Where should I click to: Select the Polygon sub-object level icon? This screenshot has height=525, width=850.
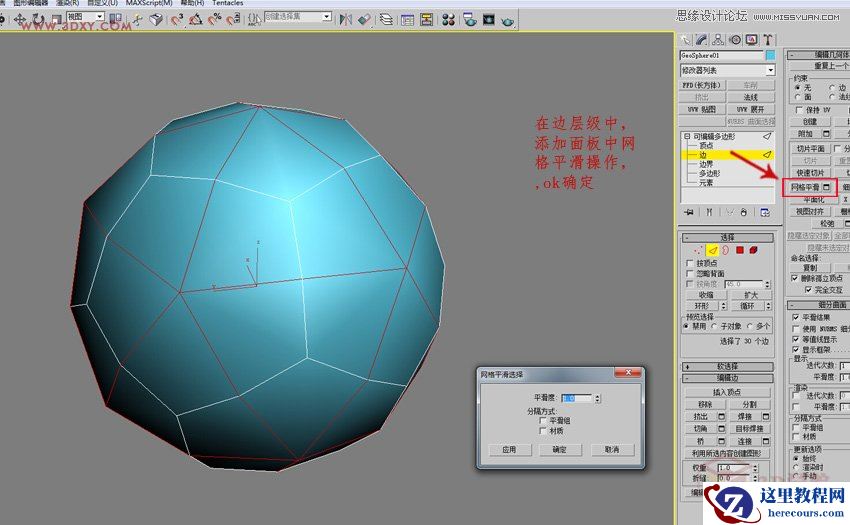[x=739, y=250]
